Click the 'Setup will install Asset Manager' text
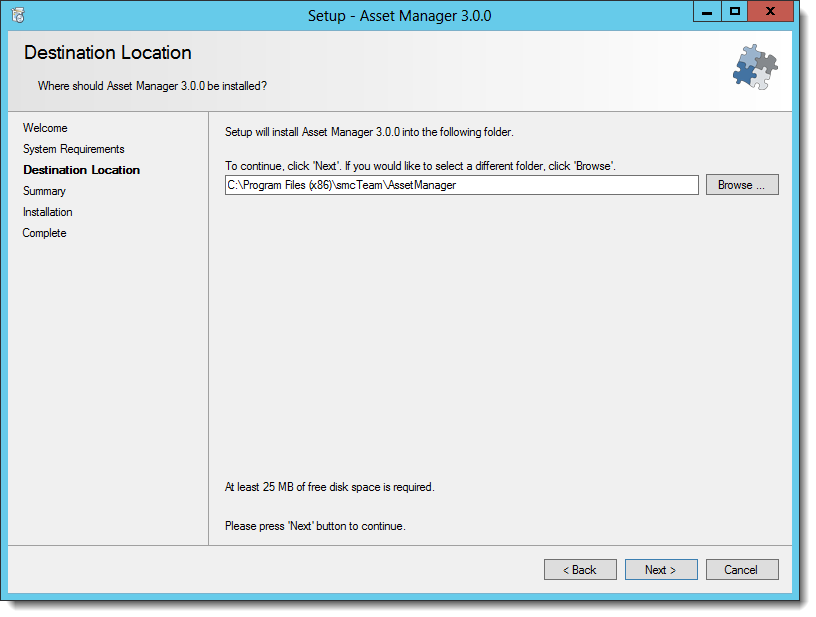This screenshot has width=816, height=617. coord(369,132)
